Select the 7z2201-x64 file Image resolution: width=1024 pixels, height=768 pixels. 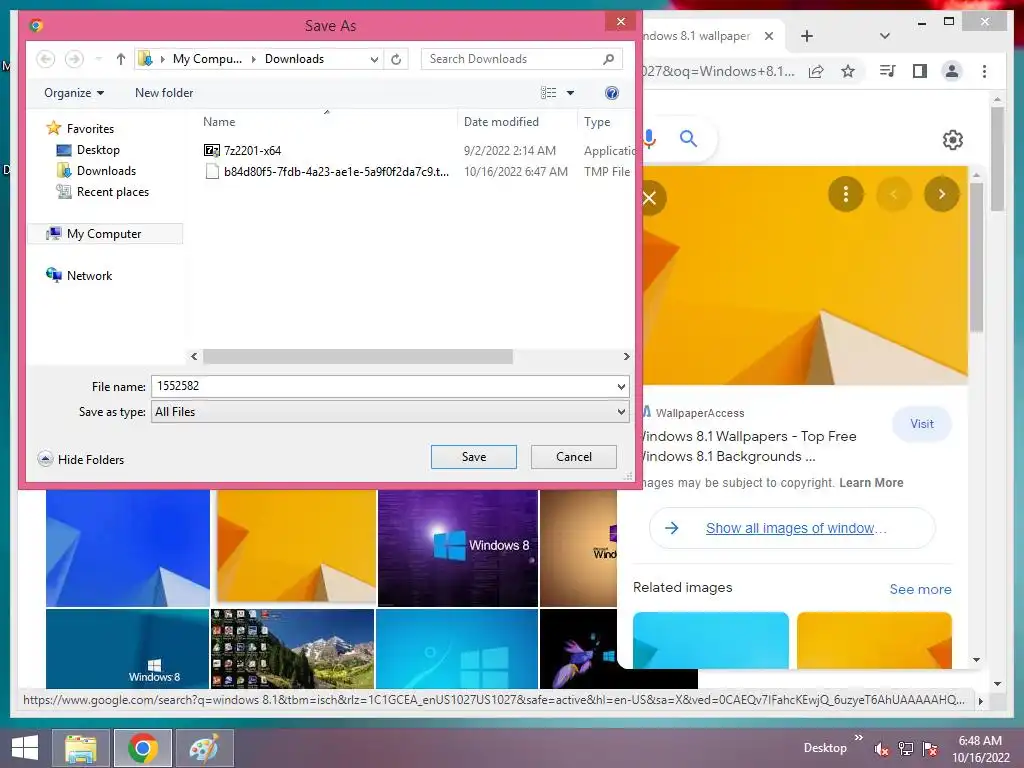click(242, 150)
